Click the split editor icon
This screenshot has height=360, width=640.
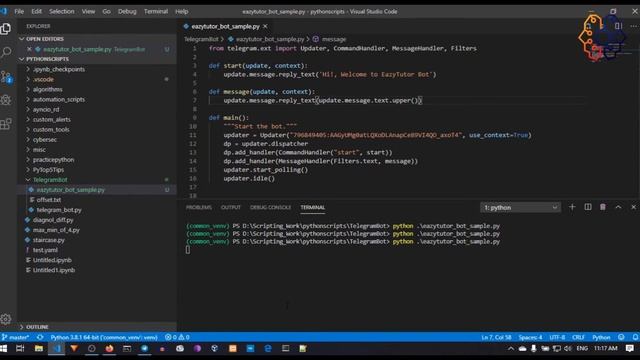pyautogui.click(x=619, y=26)
